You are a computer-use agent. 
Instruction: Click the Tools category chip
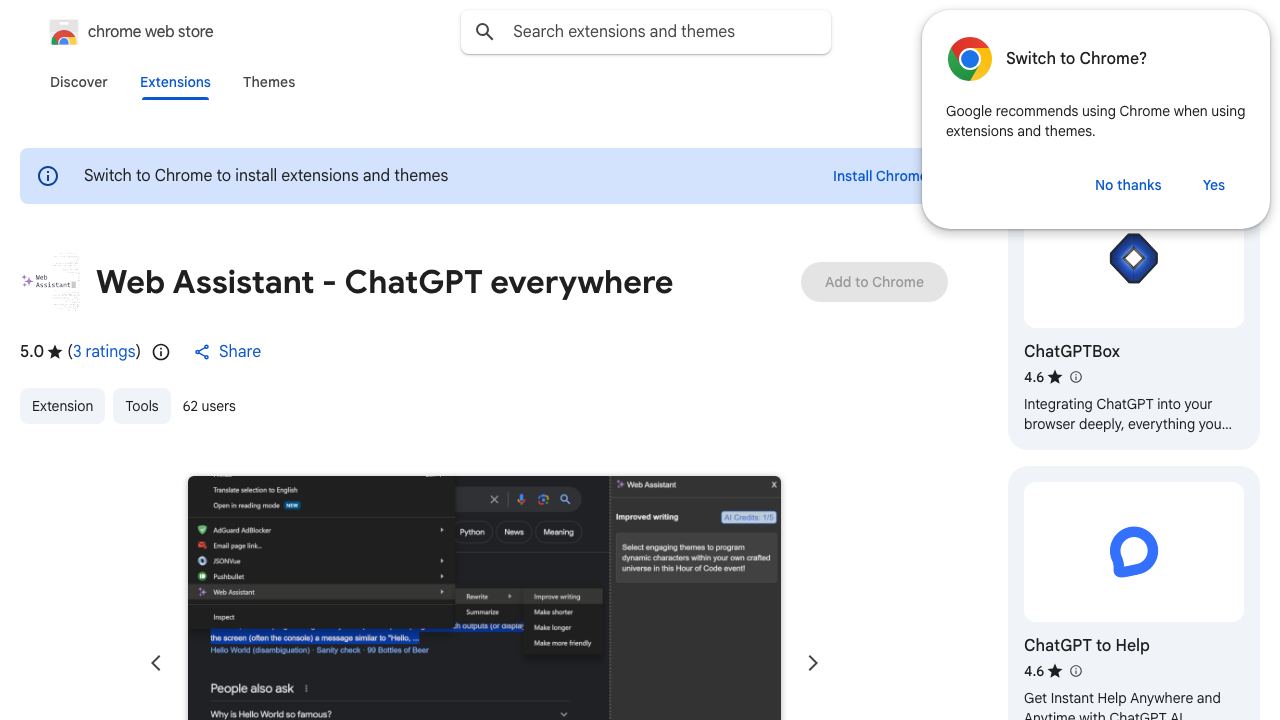(x=142, y=406)
